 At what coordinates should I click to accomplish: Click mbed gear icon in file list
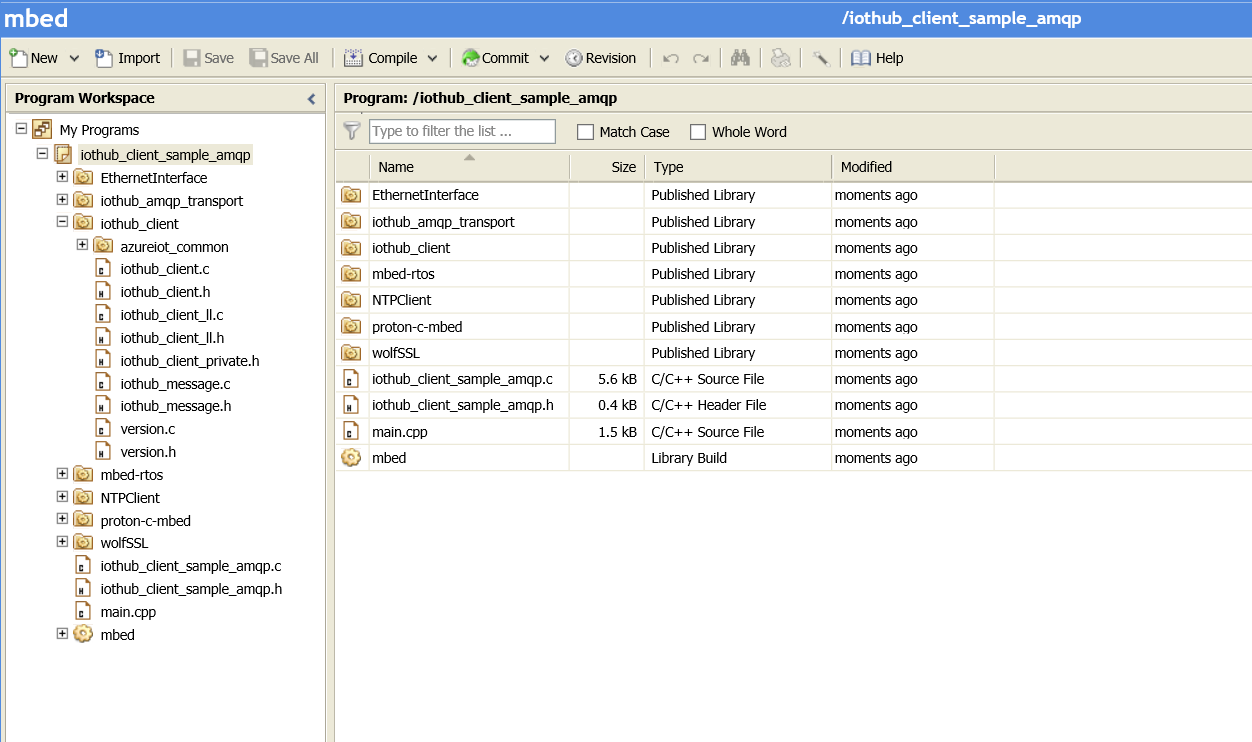351,458
